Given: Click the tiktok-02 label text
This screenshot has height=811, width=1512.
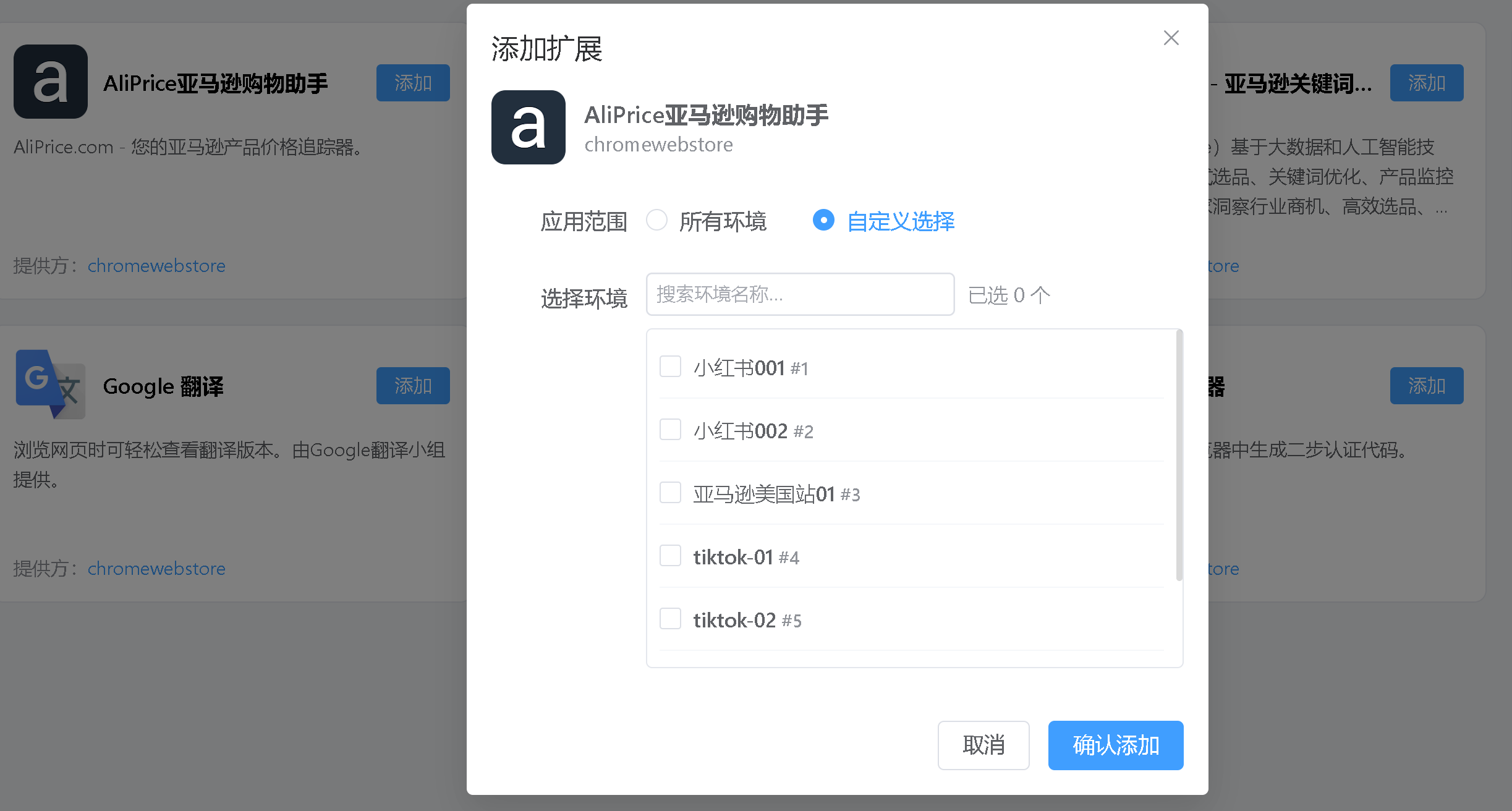Looking at the screenshot, I should (x=734, y=620).
